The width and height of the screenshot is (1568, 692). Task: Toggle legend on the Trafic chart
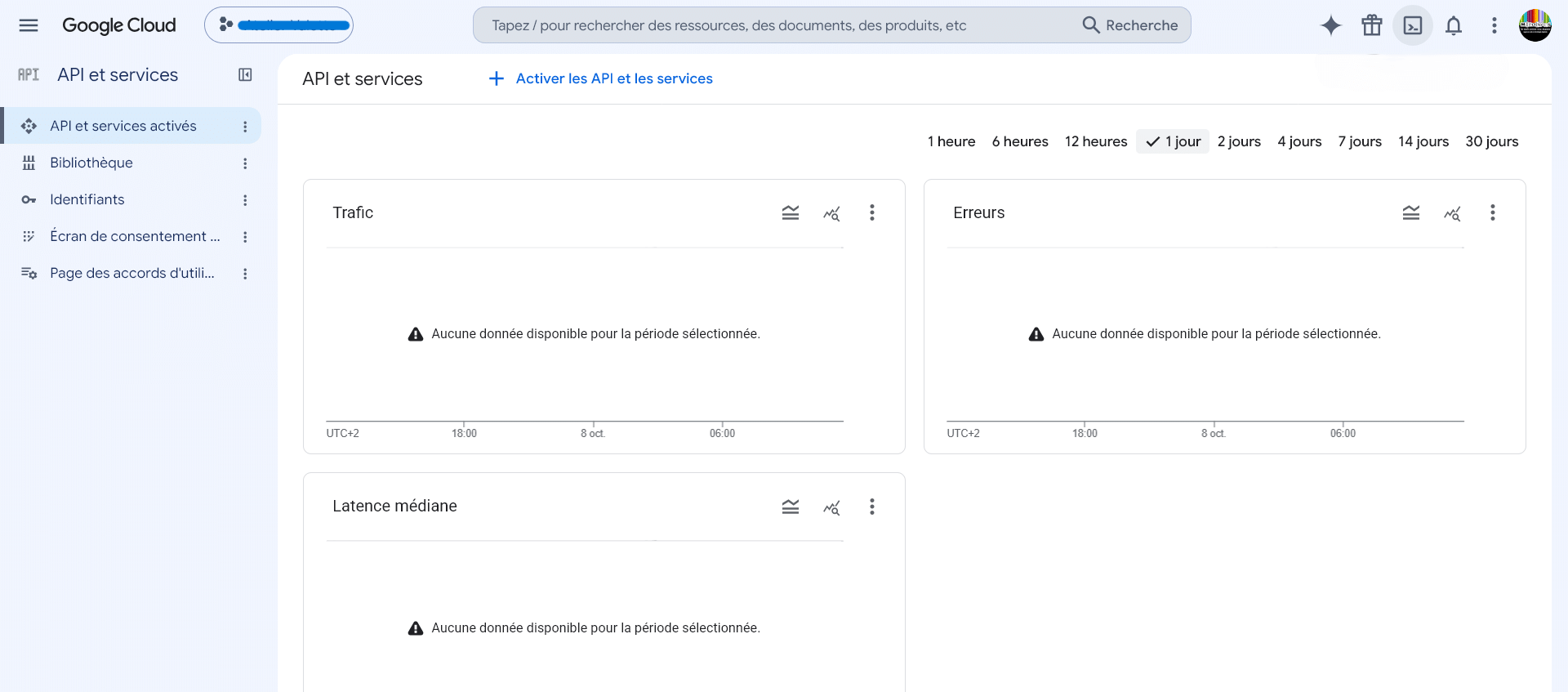click(791, 213)
